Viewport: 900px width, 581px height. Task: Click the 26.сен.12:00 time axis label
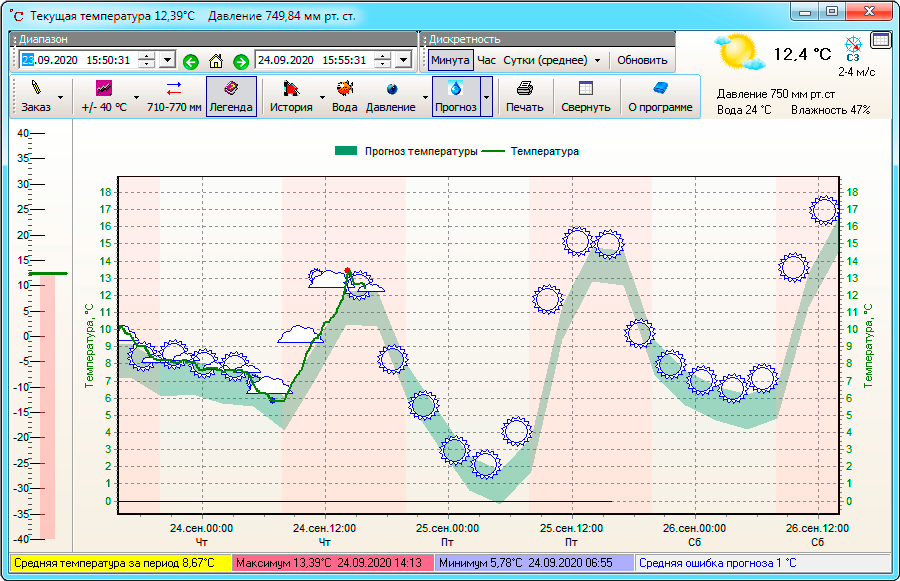point(817,528)
